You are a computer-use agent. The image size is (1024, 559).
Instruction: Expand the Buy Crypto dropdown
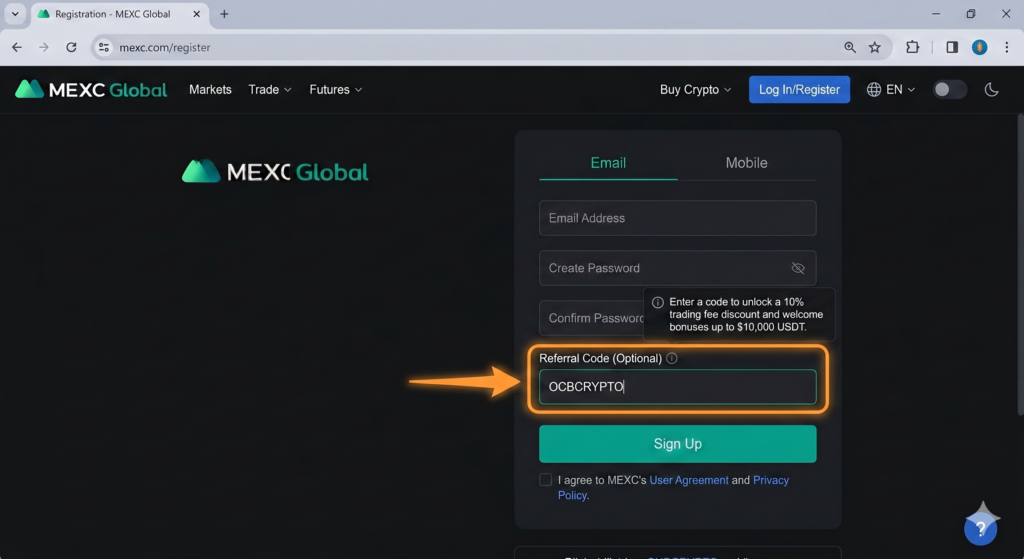click(x=696, y=89)
